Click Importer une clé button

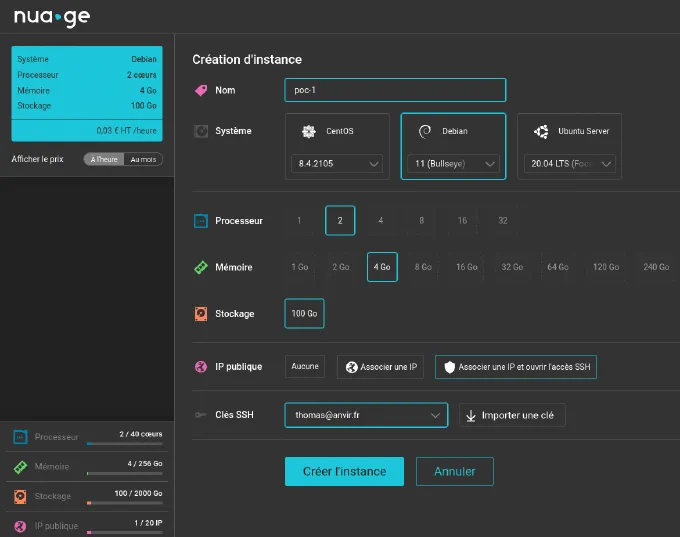pyautogui.click(x=512, y=415)
